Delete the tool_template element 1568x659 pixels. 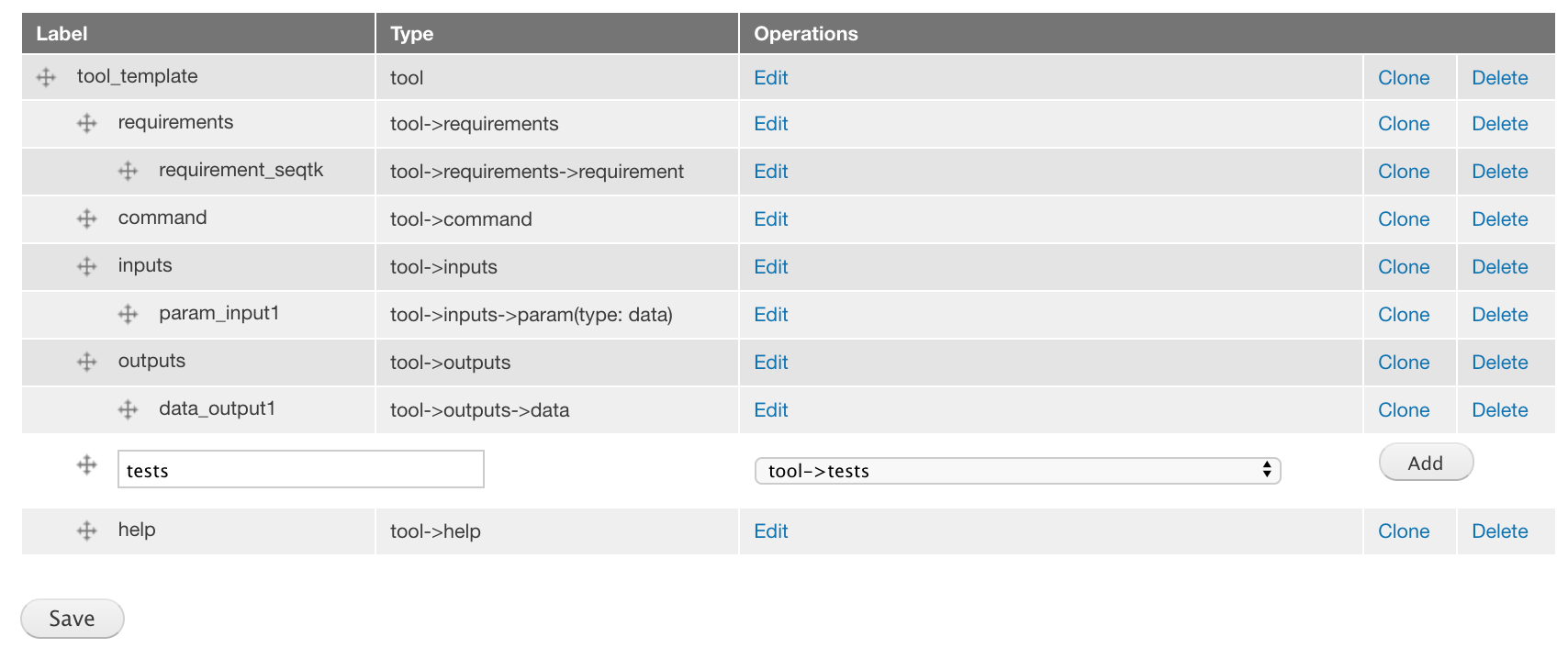tap(1500, 78)
